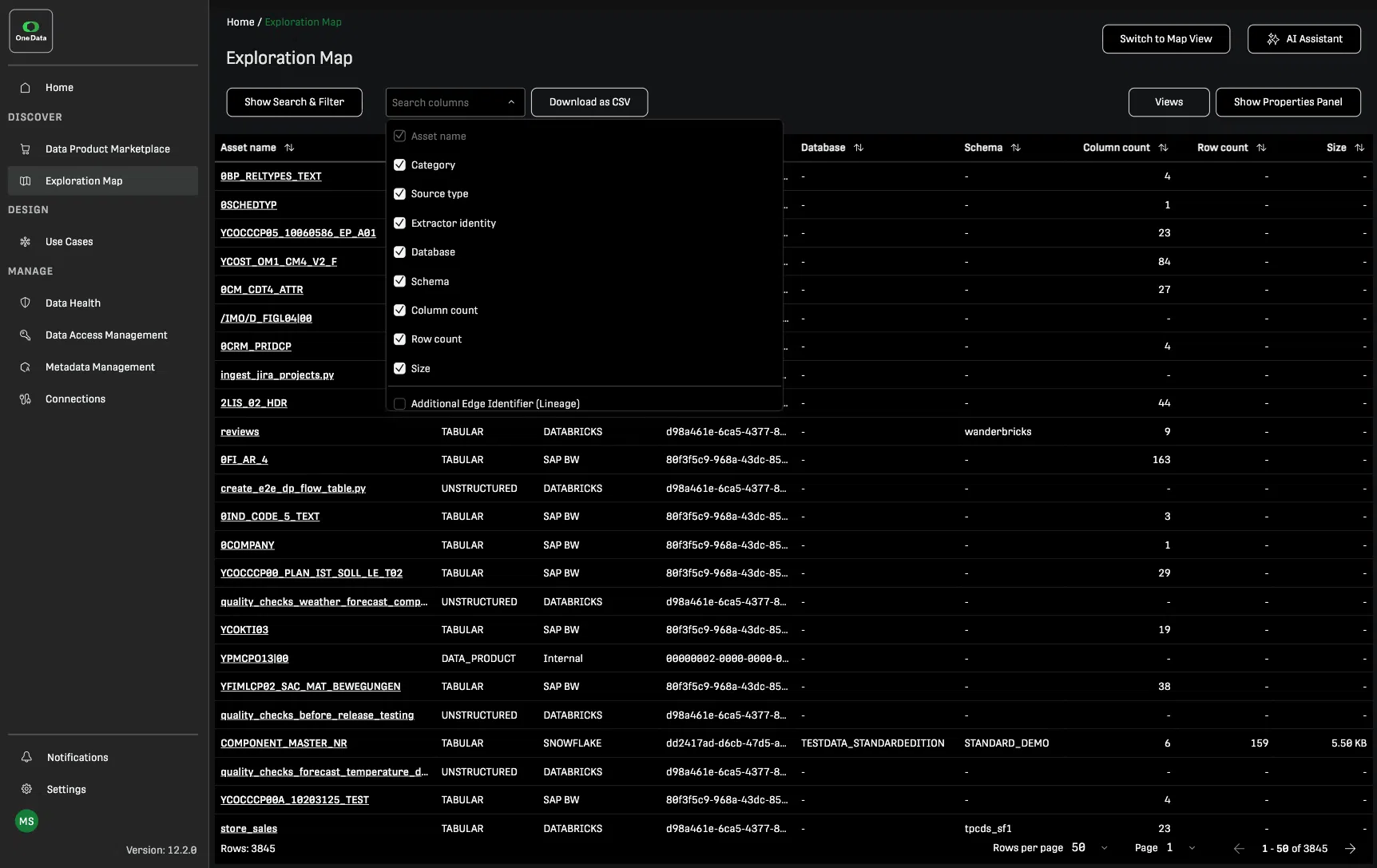1377x868 pixels.
Task: Uncheck the Schema column checkbox
Action: tap(399, 282)
